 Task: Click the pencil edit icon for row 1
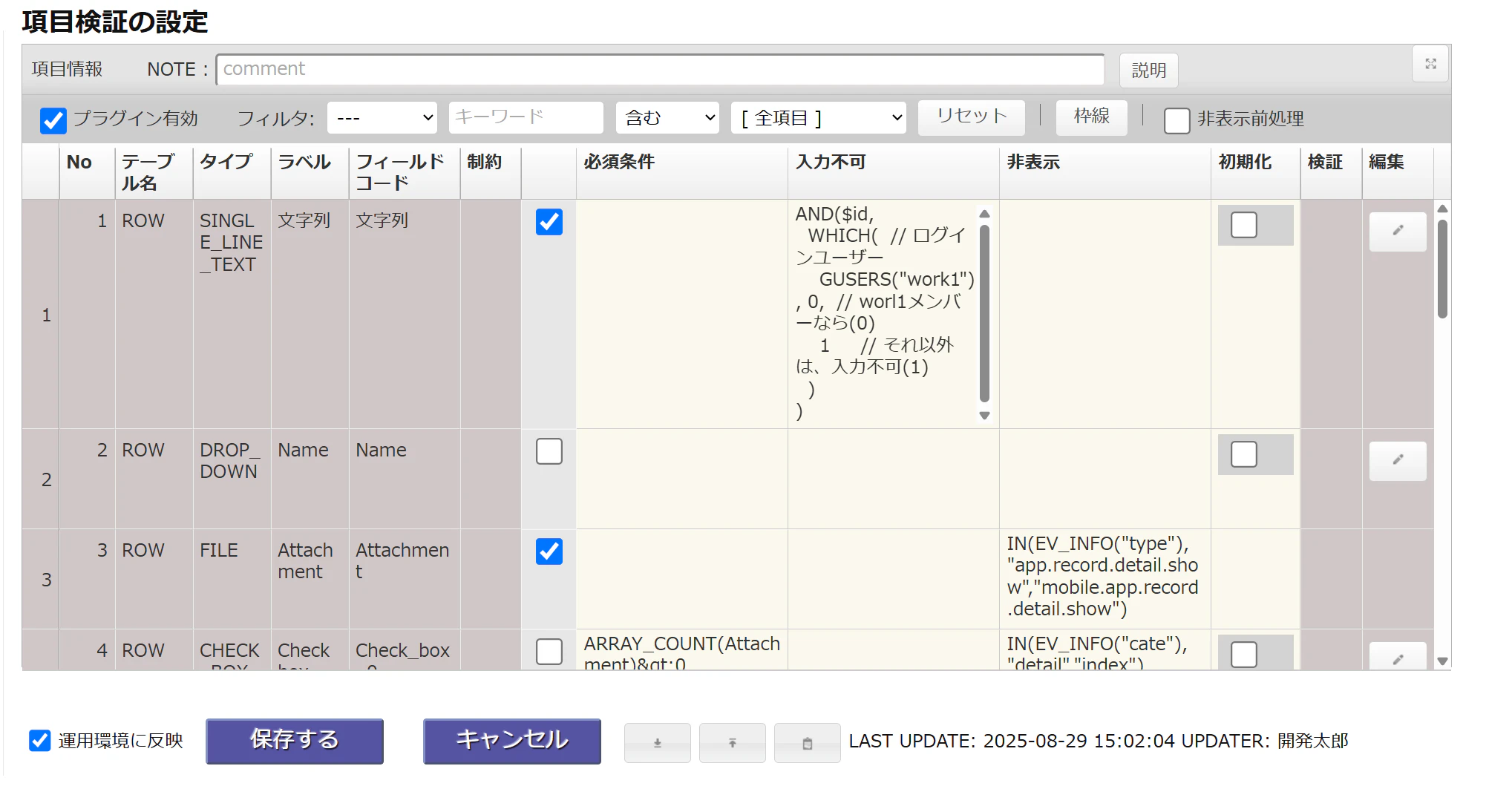(x=1397, y=231)
